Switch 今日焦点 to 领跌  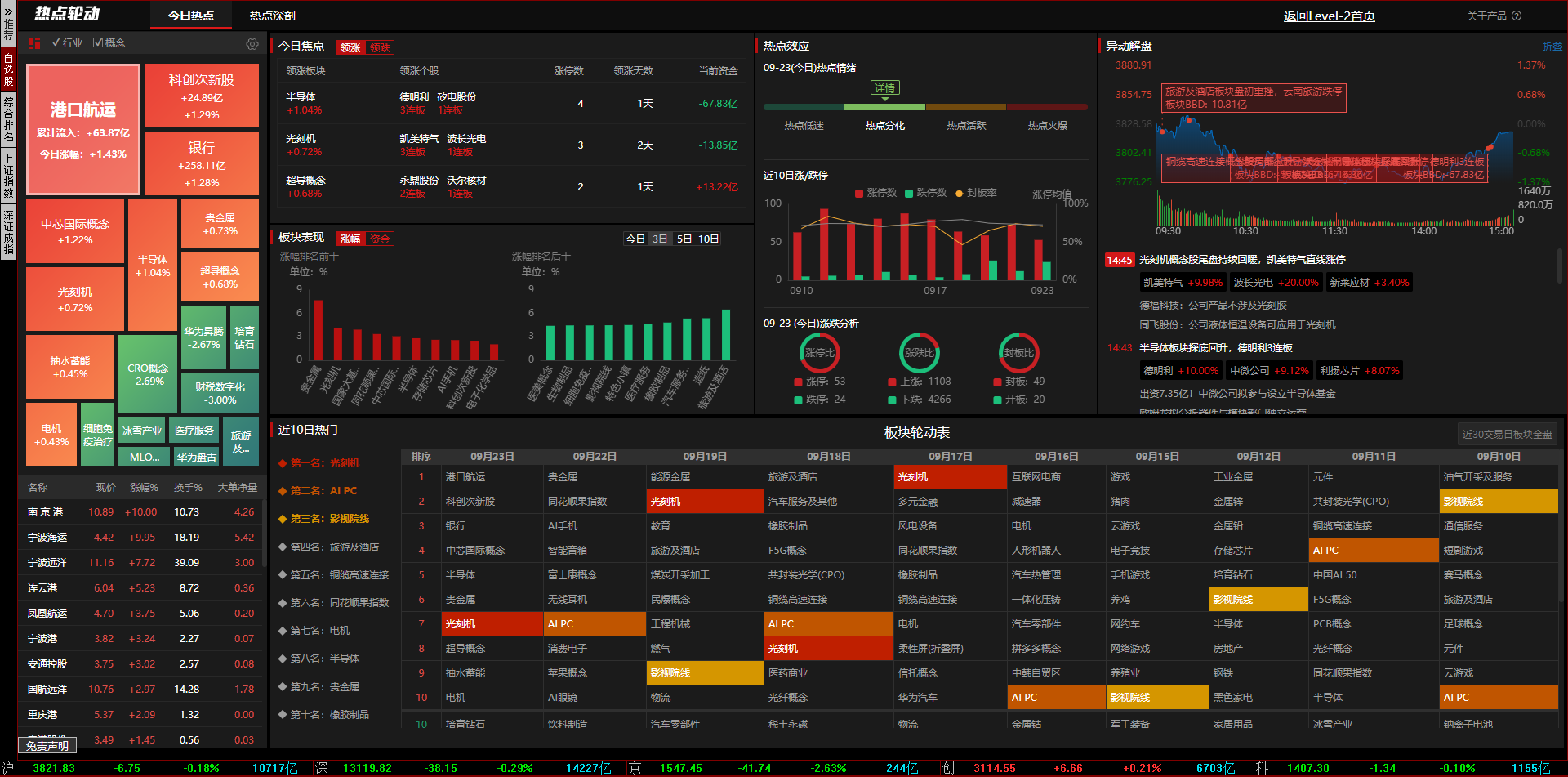[x=380, y=48]
